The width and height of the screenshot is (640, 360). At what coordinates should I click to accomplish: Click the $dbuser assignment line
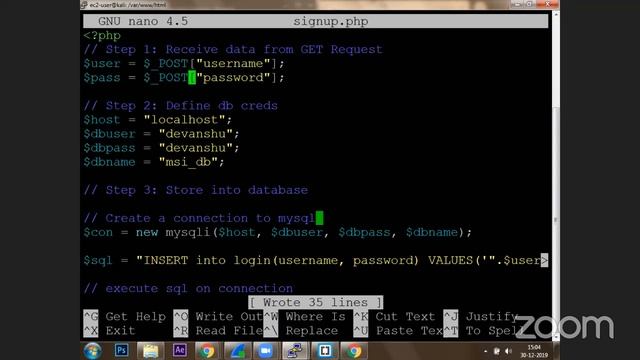[162, 134]
